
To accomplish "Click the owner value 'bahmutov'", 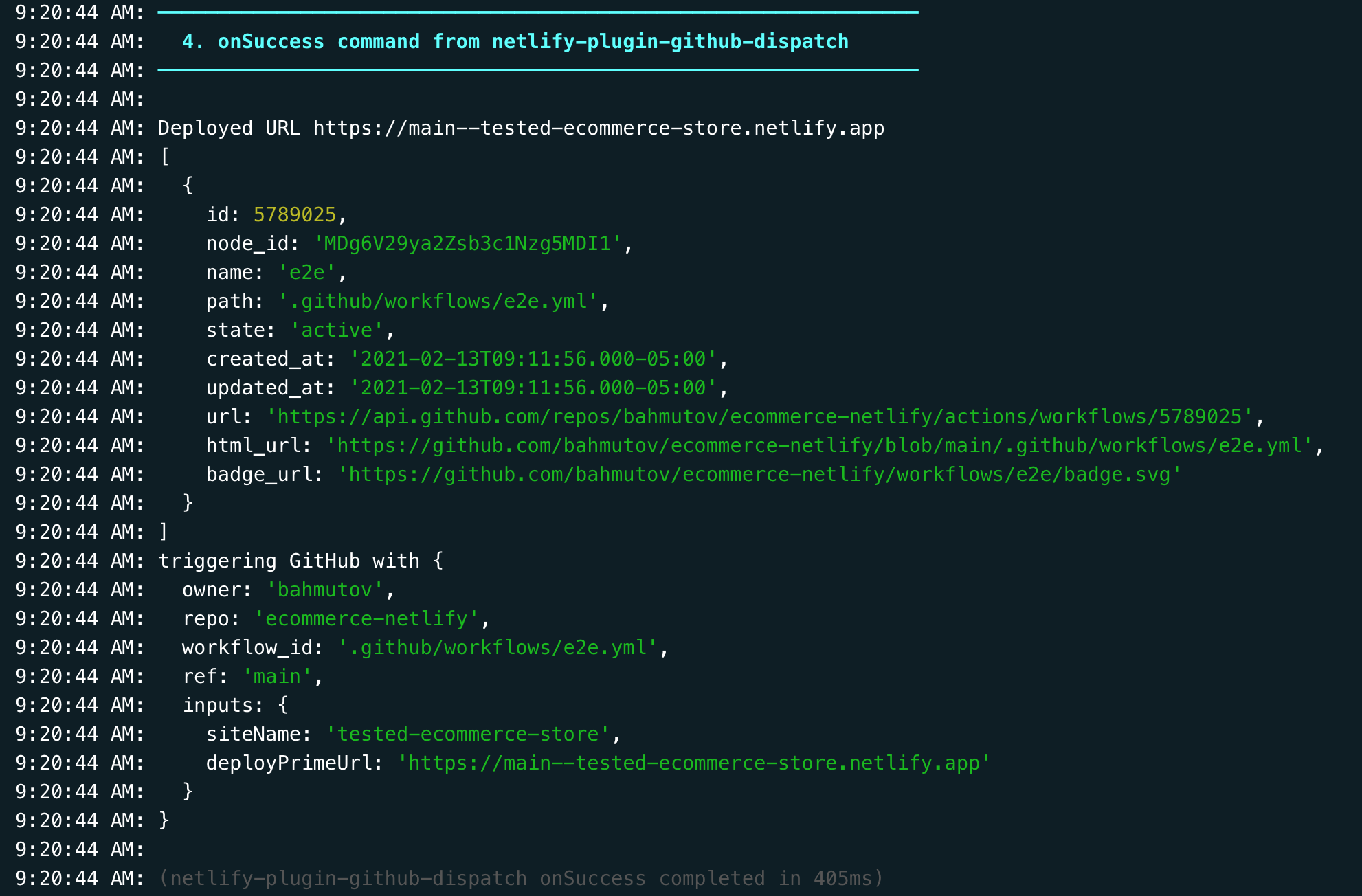I will 324,590.
